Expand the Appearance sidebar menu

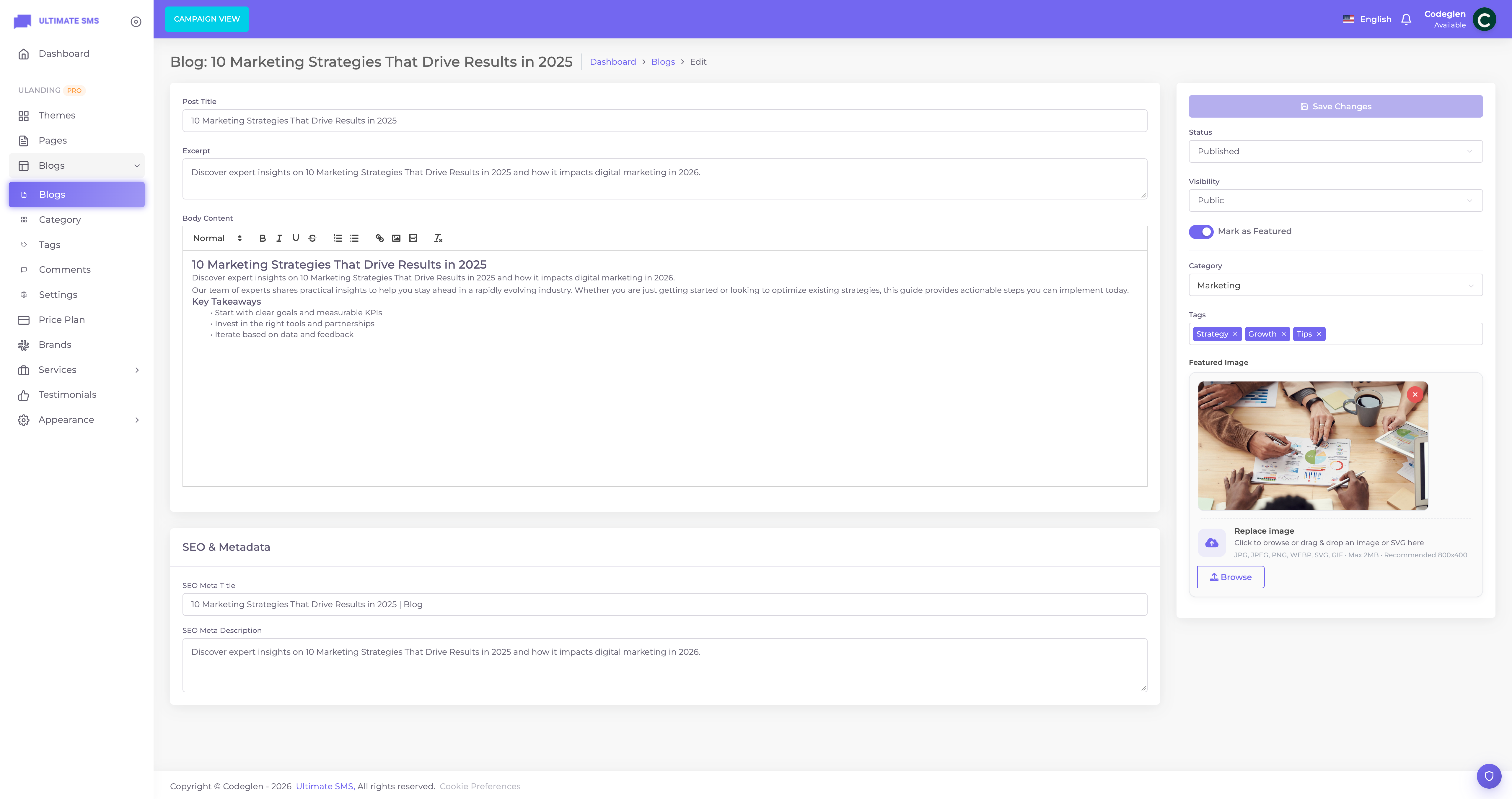pos(77,420)
